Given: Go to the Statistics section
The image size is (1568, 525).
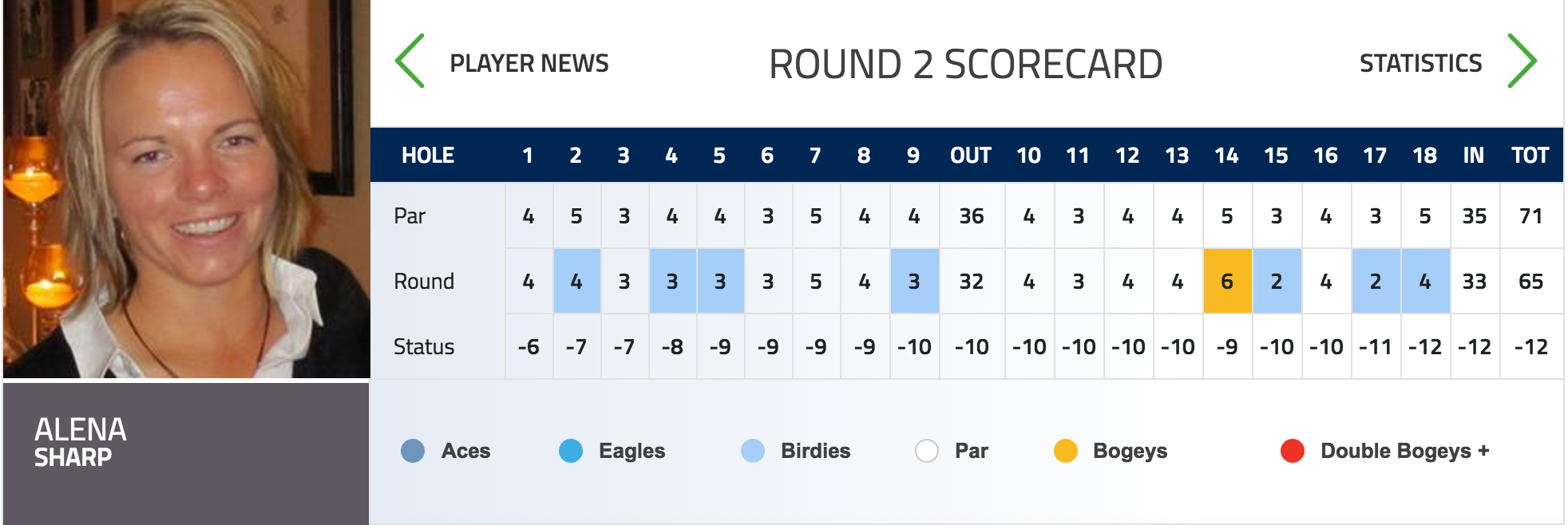Looking at the screenshot, I should pyautogui.click(x=1420, y=63).
